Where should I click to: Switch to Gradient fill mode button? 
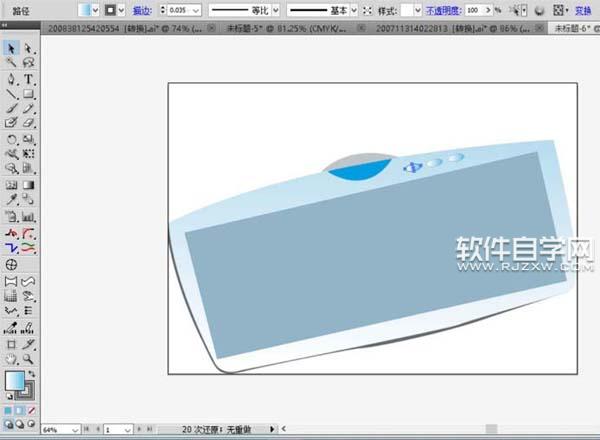[22, 410]
